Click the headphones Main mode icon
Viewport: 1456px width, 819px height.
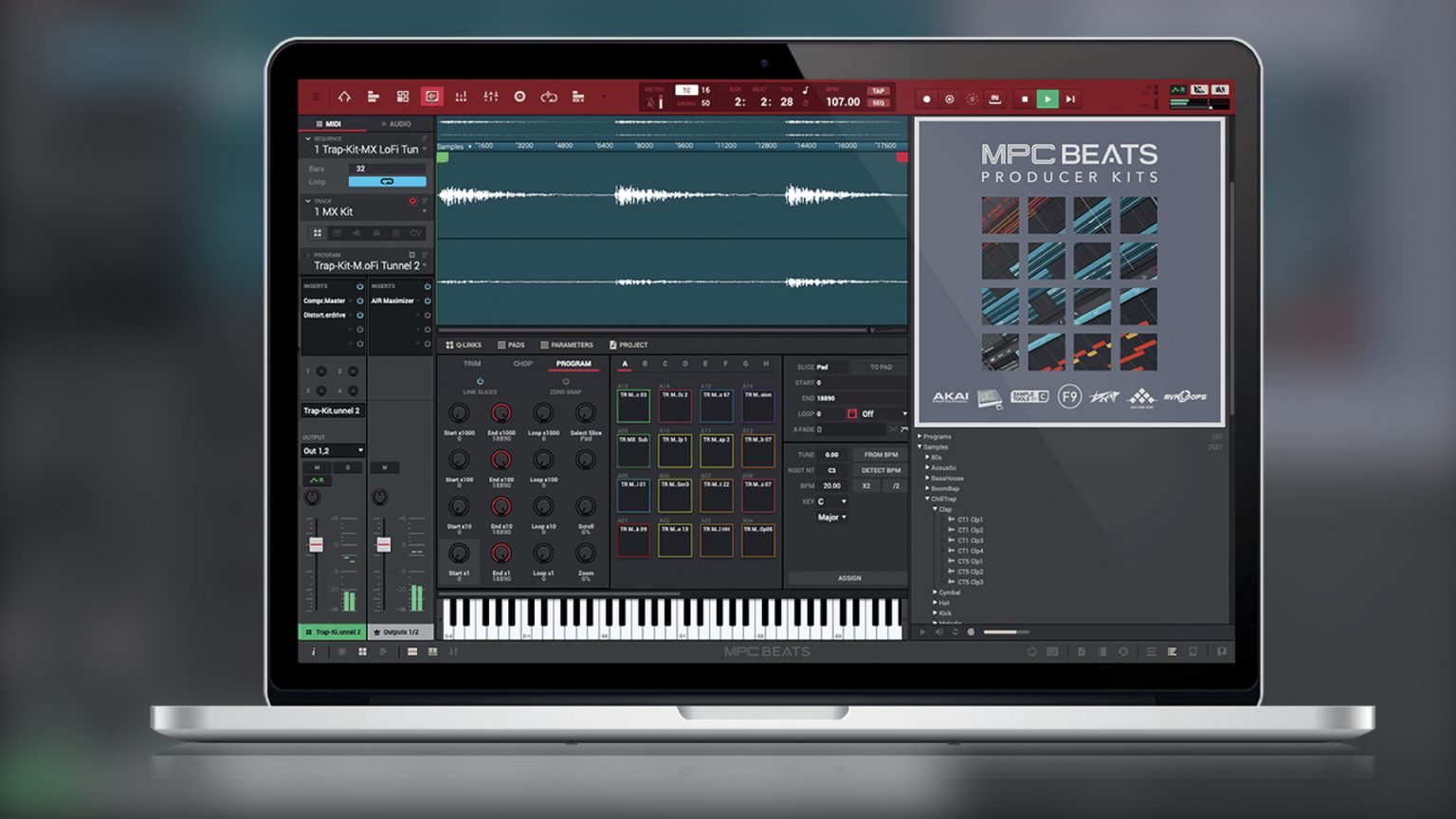(346, 97)
